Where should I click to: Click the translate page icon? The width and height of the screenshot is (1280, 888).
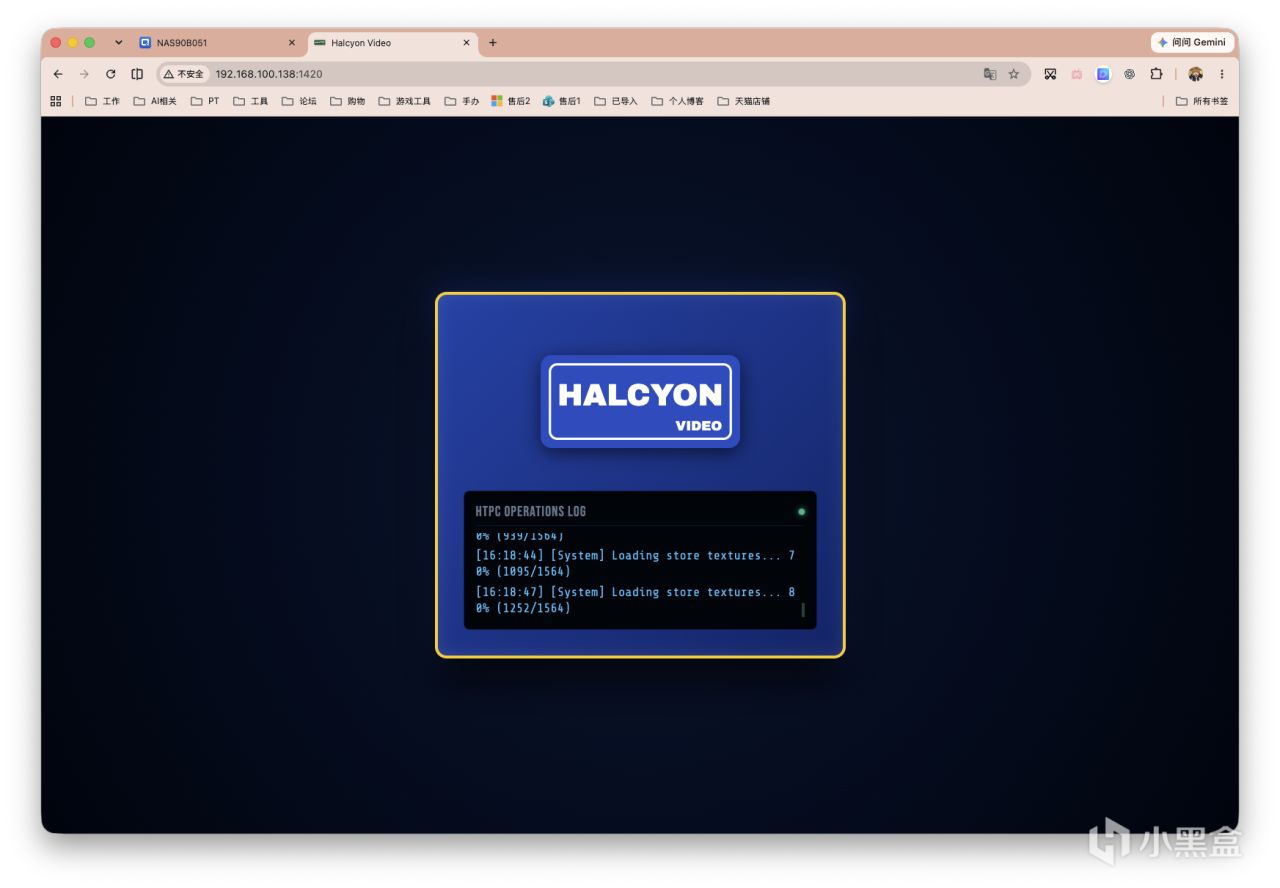pyautogui.click(x=990, y=74)
